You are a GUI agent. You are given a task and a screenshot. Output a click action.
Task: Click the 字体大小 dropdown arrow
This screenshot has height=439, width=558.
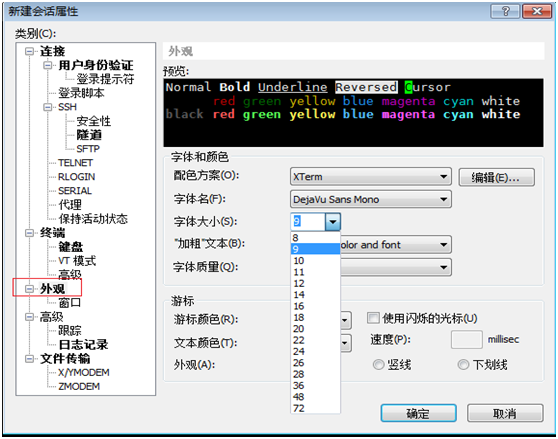click(333, 222)
